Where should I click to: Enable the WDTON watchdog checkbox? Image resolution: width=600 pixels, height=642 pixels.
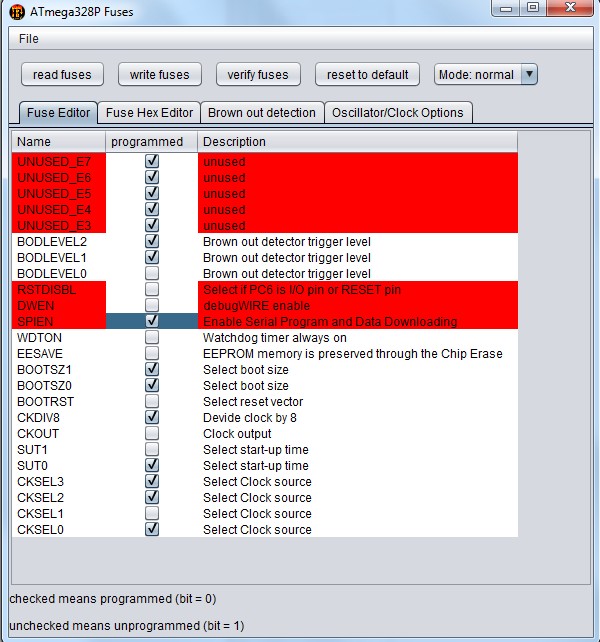(152, 337)
